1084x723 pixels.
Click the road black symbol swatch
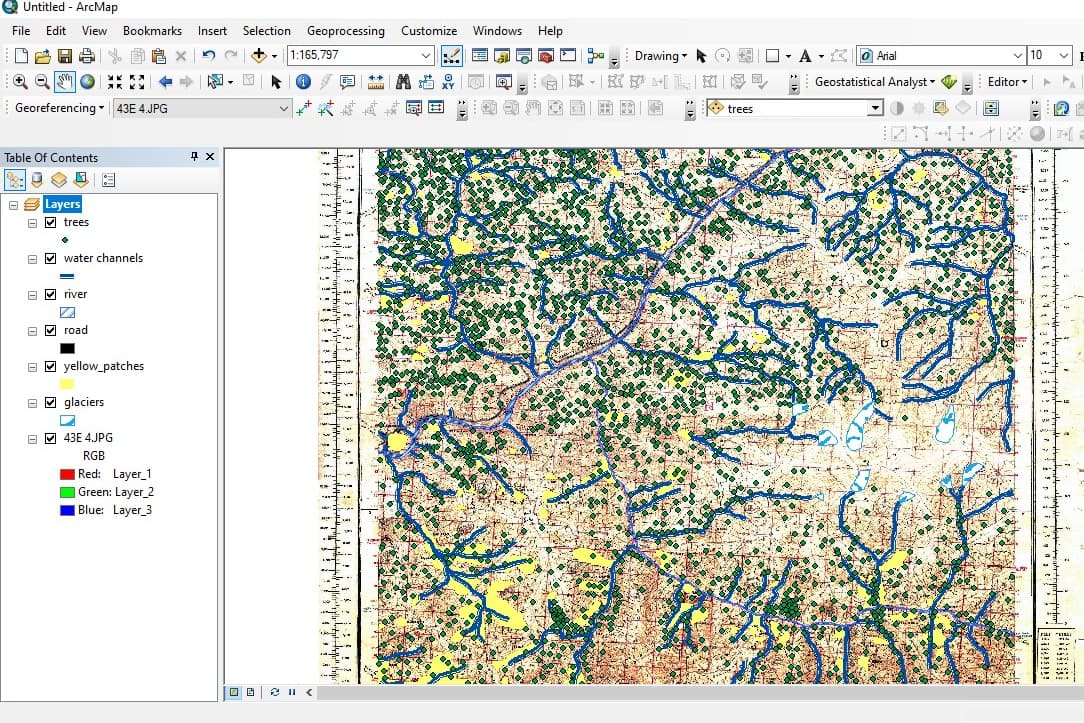(67, 348)
